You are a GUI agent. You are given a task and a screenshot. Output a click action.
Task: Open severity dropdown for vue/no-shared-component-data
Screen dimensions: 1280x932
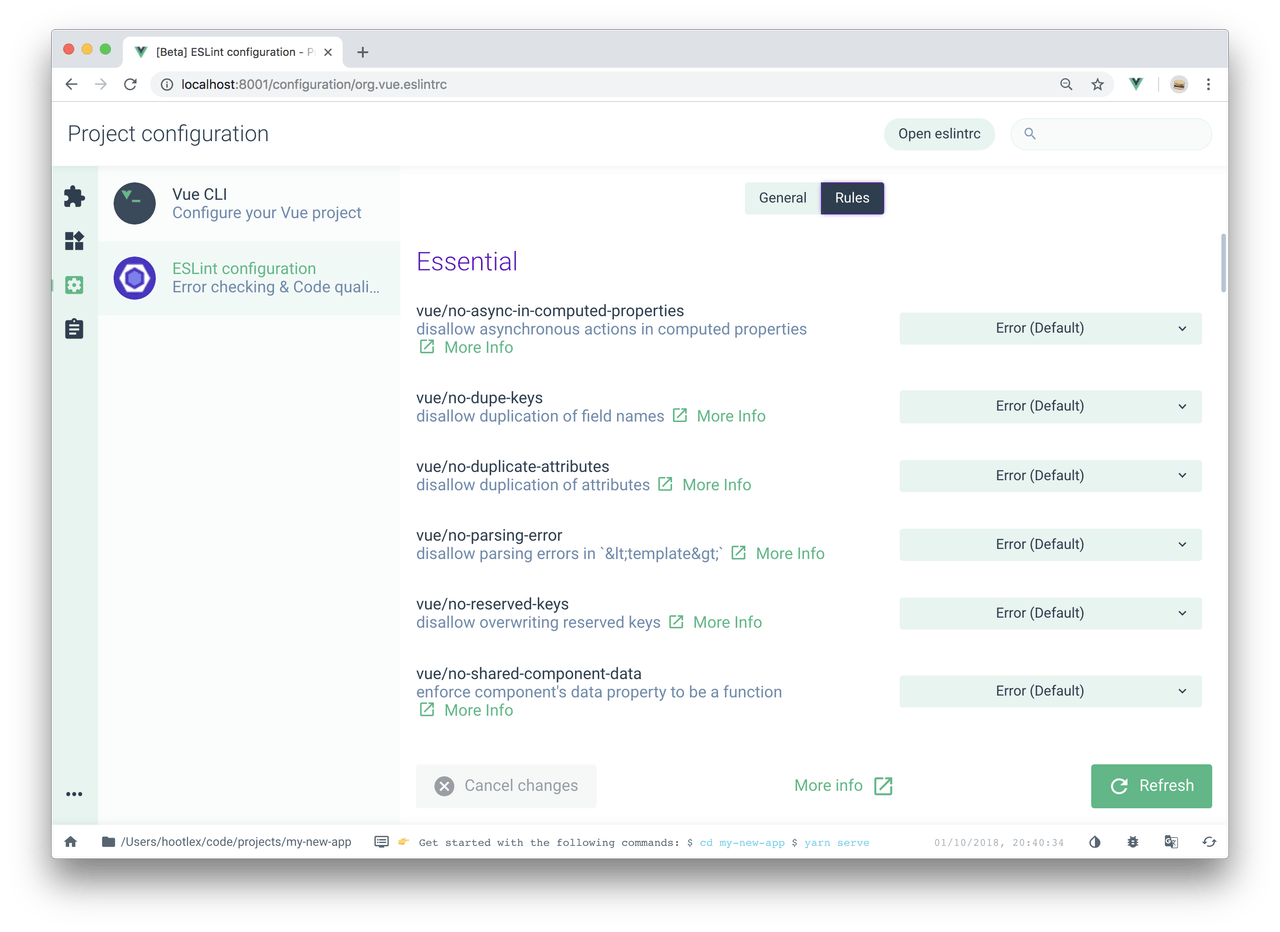coord(1050,691)
